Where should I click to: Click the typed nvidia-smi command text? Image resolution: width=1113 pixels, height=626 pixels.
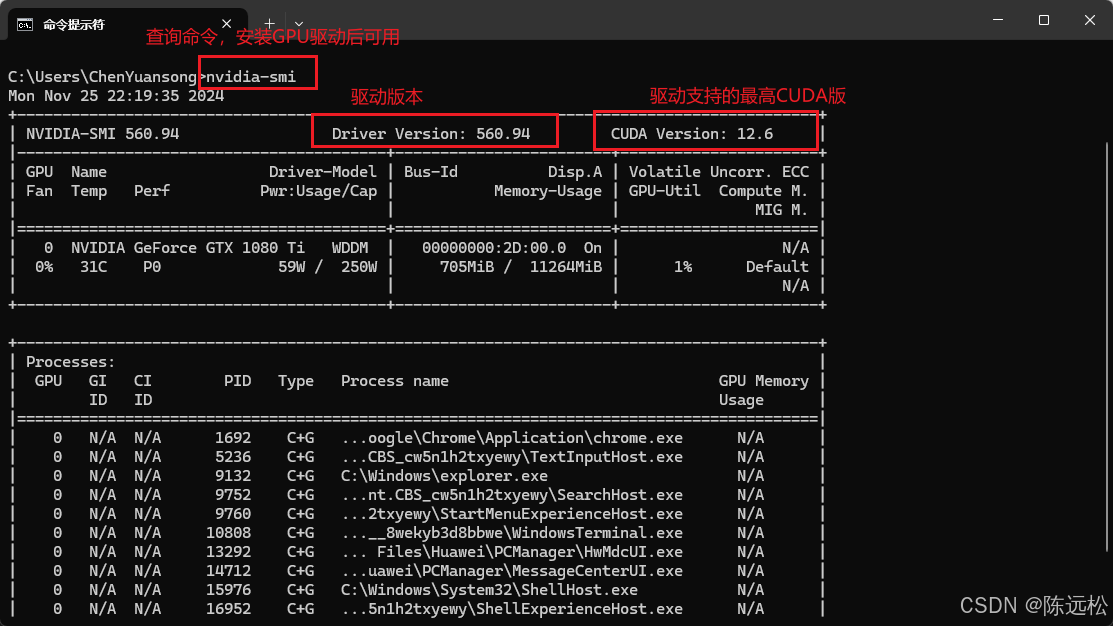pyautogui.click(x=251, y=77)
